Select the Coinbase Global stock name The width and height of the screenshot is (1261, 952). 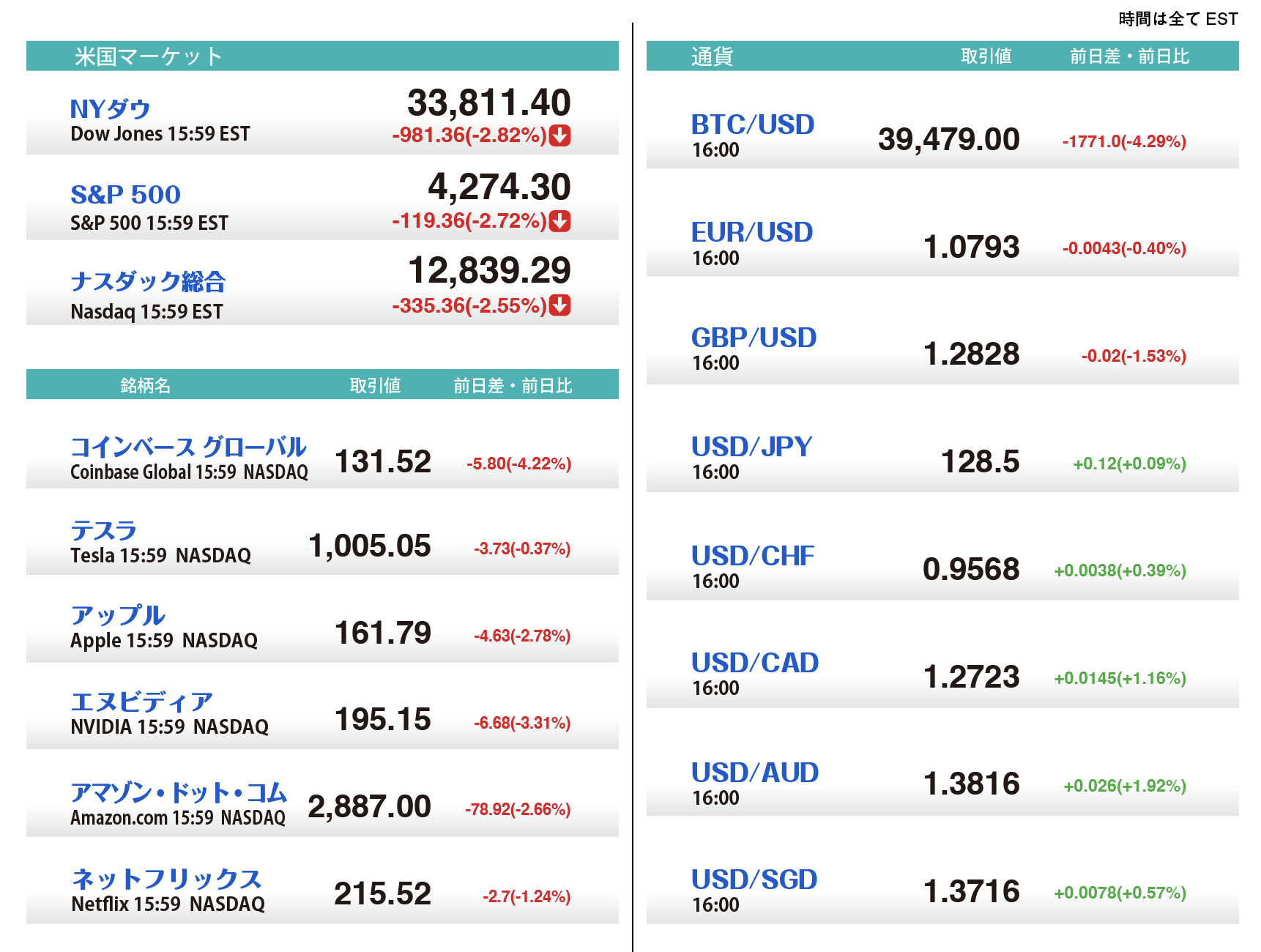pos(188,447)
